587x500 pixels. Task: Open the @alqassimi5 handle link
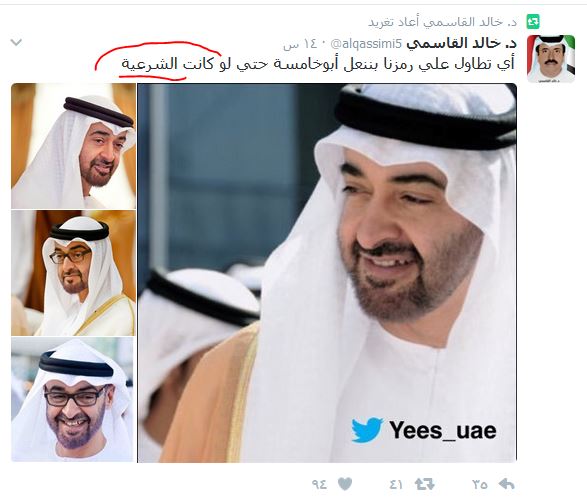click(367, 44)
